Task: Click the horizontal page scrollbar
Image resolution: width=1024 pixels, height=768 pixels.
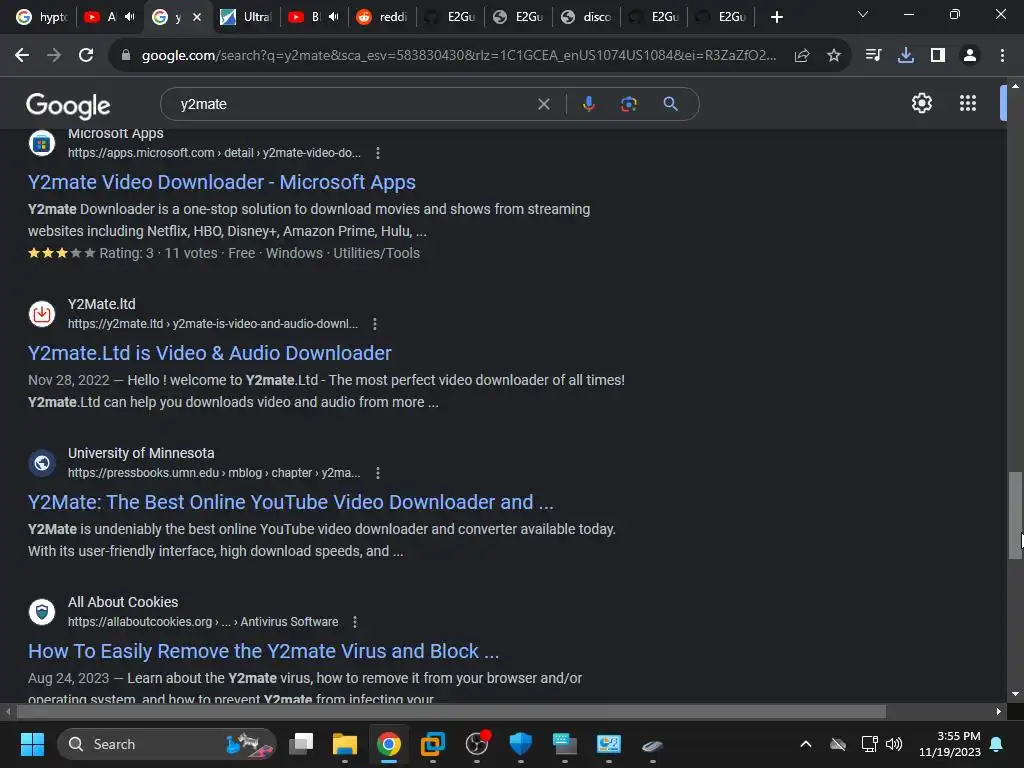Action: point(451,711)
